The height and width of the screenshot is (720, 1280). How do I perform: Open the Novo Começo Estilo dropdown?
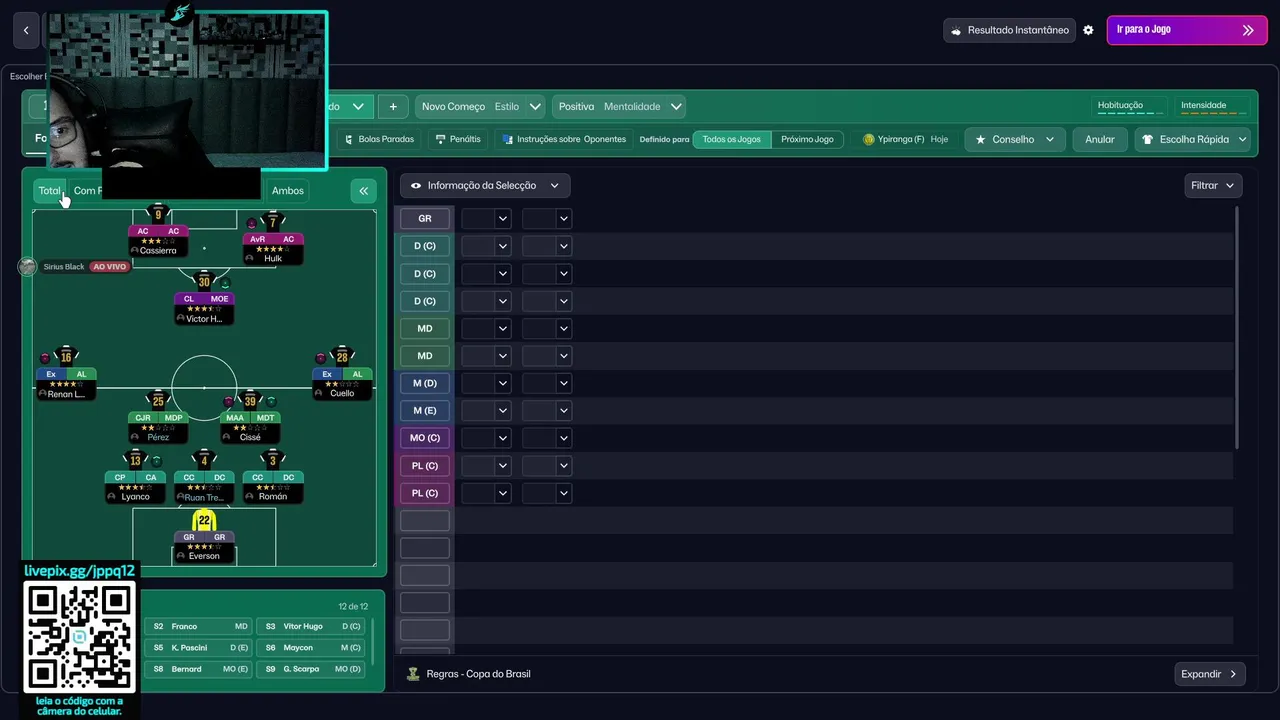pyautogui.click(x=481, y=107)
